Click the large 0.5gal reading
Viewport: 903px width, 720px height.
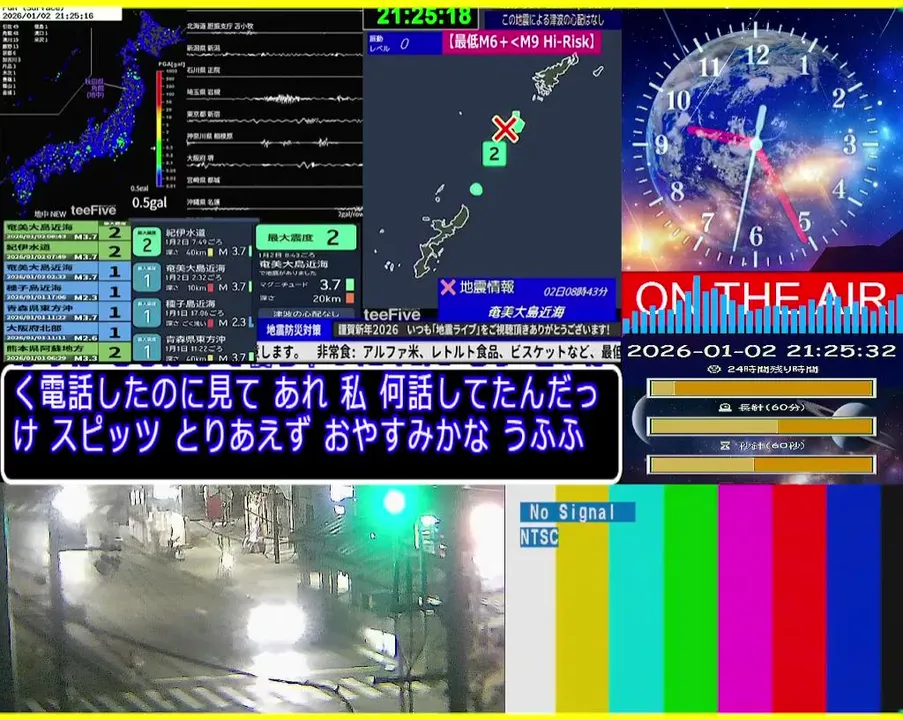click(150, 202)
